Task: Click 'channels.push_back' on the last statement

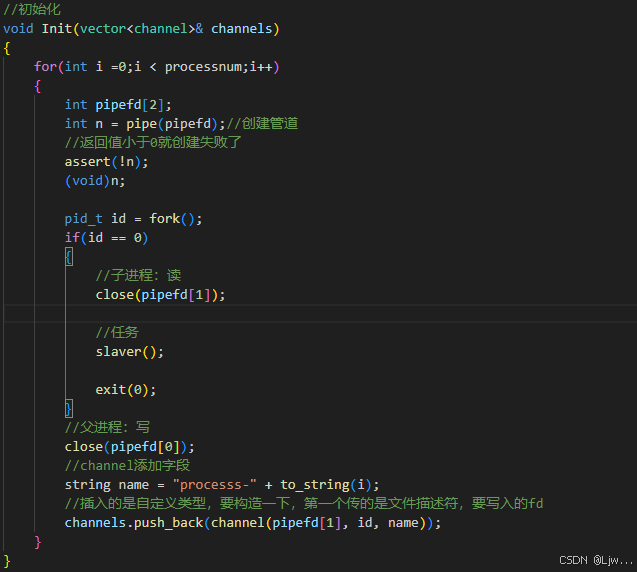Action: (x=134, y=523)
